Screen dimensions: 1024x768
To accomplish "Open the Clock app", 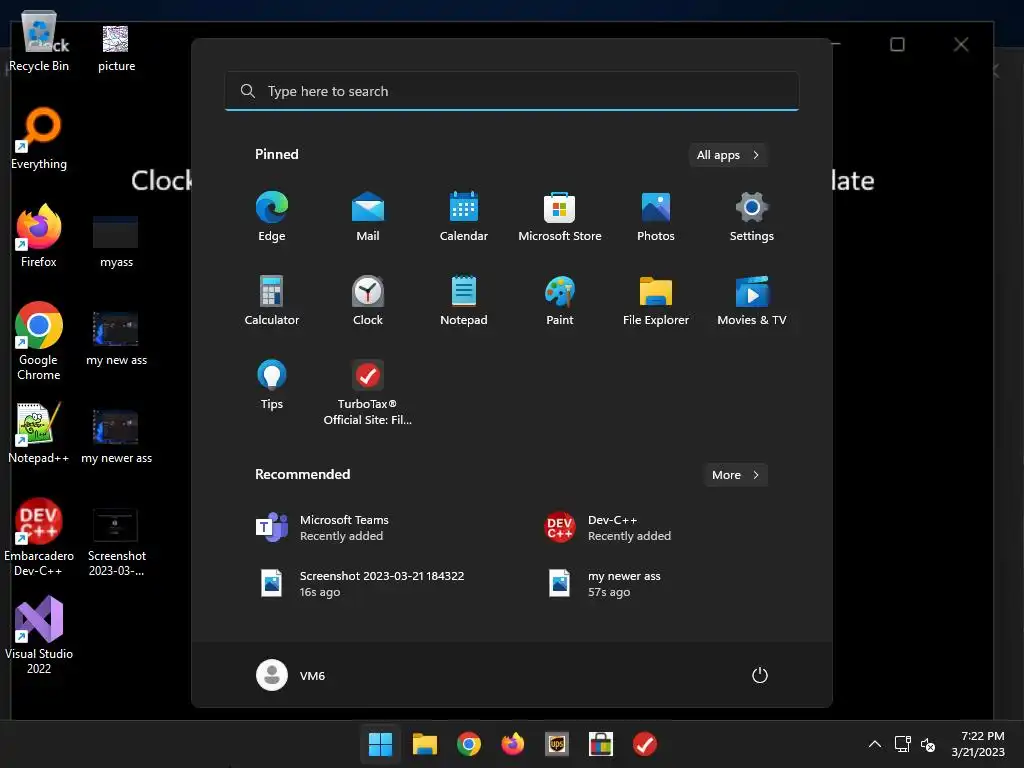I will point(368,300).
